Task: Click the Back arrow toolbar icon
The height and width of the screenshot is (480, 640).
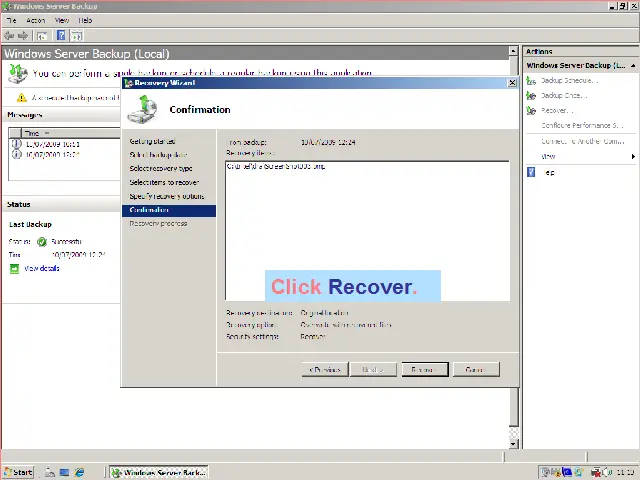Action: click(9, 35)
